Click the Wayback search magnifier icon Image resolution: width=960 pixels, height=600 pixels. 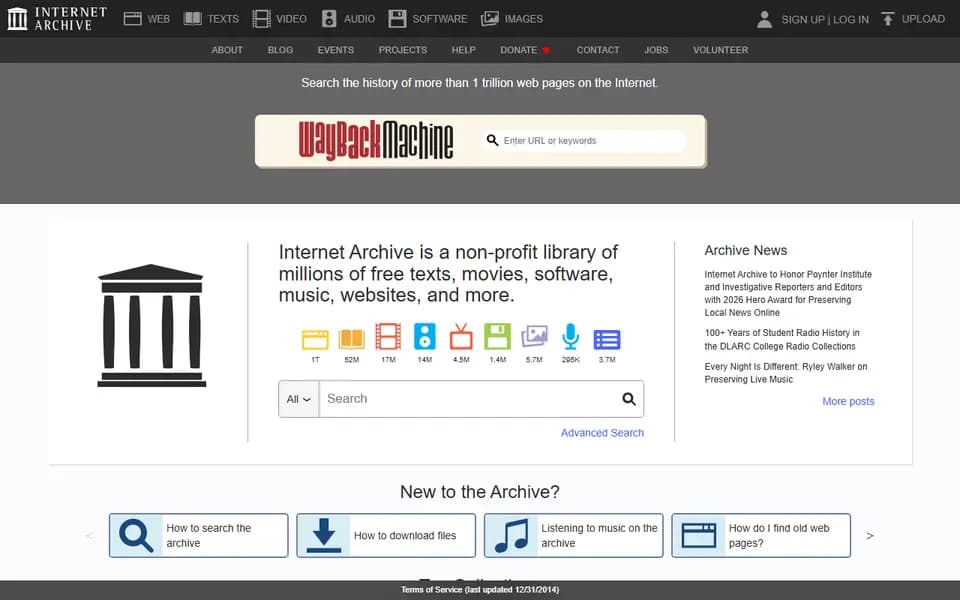(x=492, y=141)
